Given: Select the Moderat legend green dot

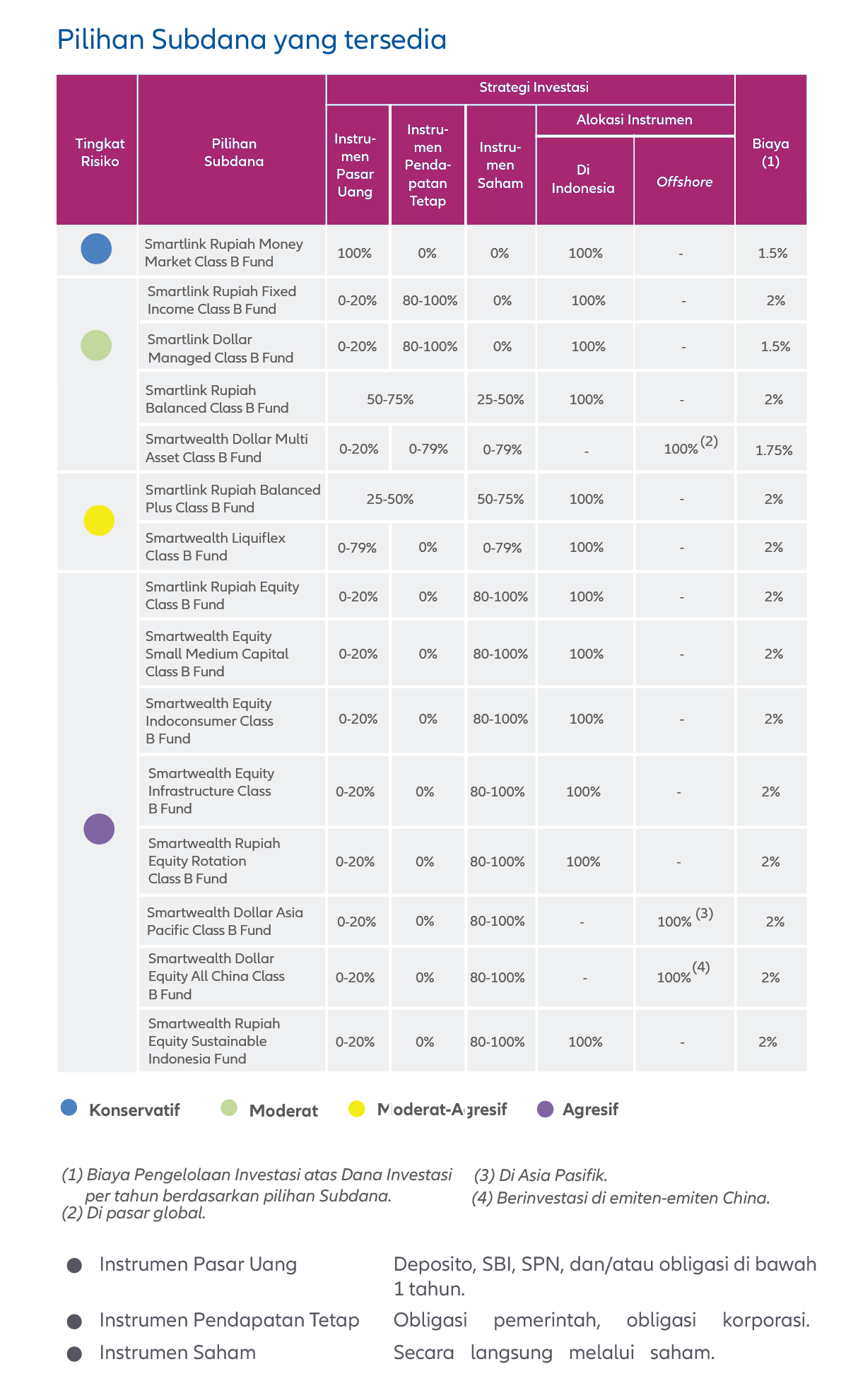Looking at the screenshot, I should point(228,1107).
